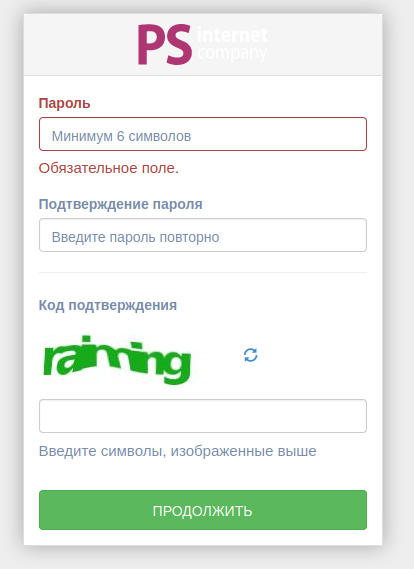
Task: Click the green ПРОДОЛЖИТЬ button
Action: [x=203, y=510]
